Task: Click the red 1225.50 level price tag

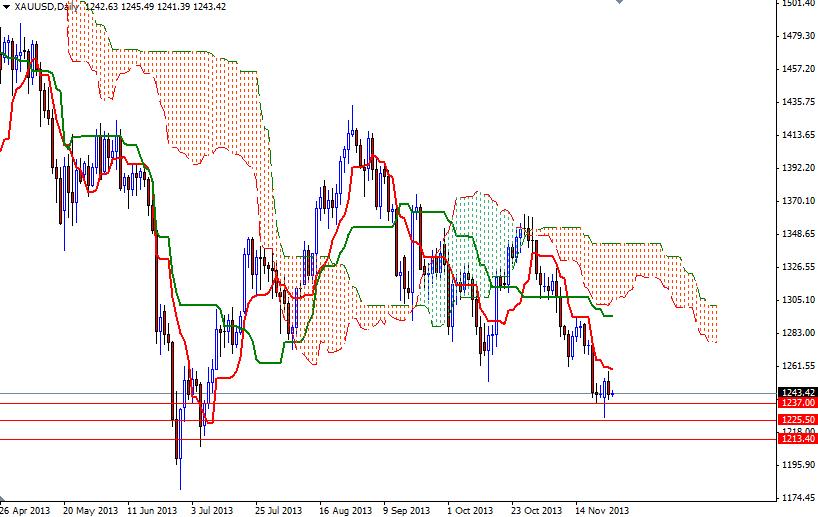Action: [798, 419]
